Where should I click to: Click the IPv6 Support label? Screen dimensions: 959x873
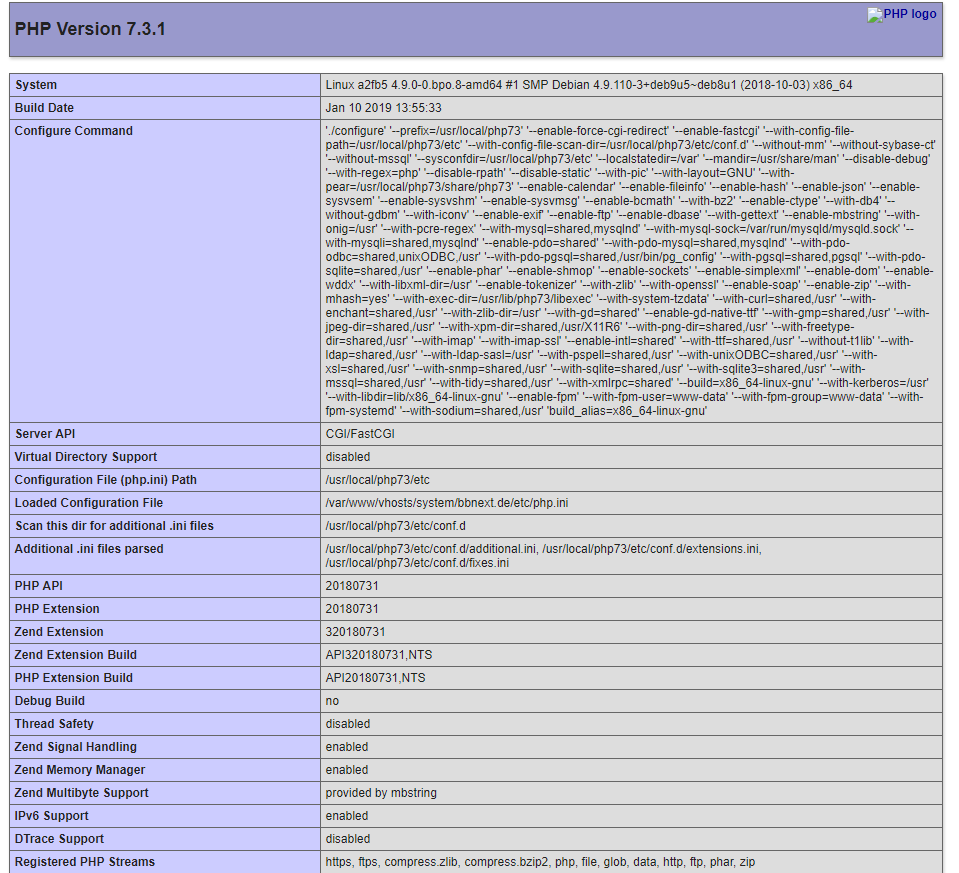click(x=51, y=816)
